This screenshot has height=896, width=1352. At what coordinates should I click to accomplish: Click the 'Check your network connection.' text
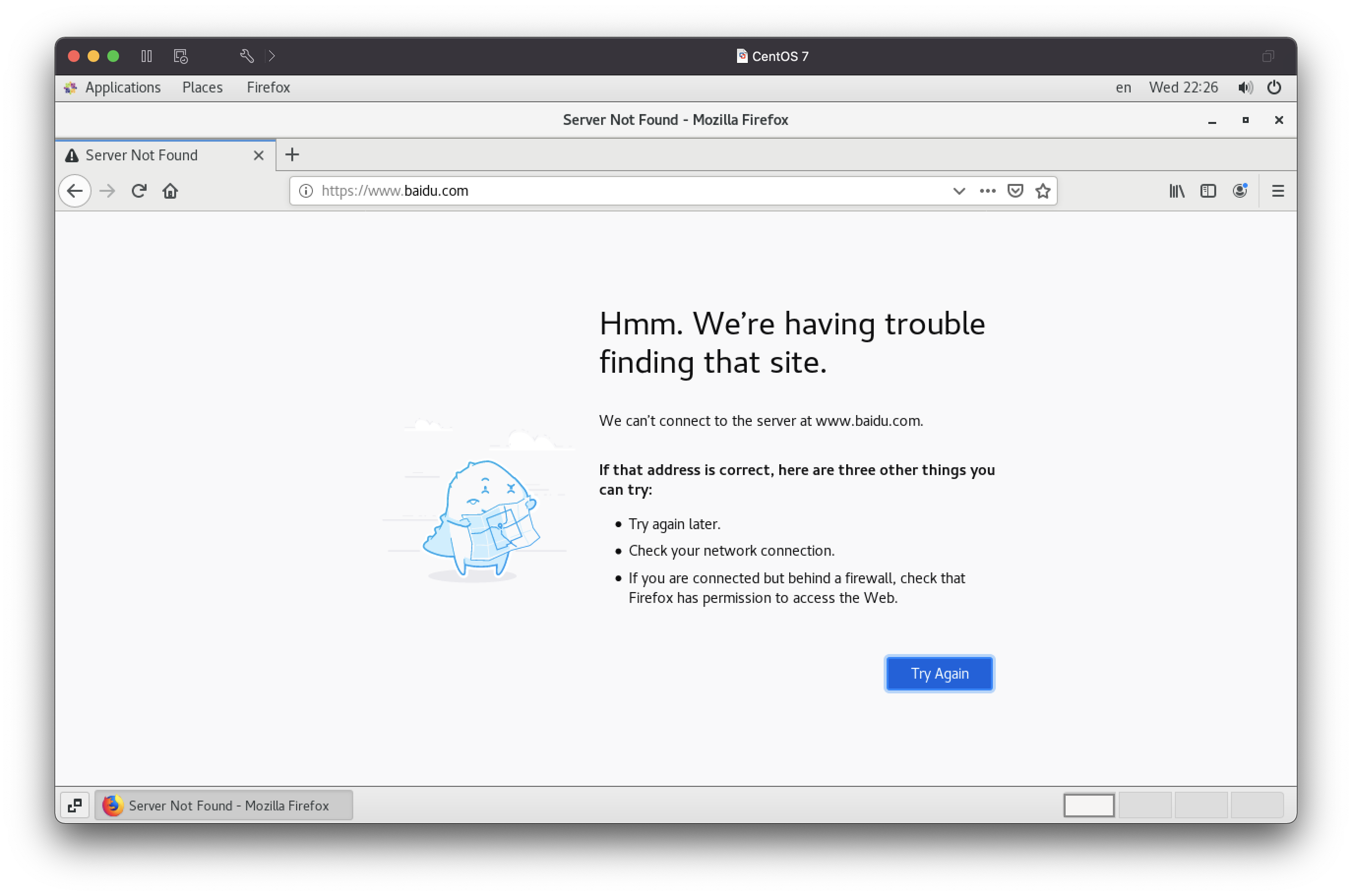click(x=731, y=551)
